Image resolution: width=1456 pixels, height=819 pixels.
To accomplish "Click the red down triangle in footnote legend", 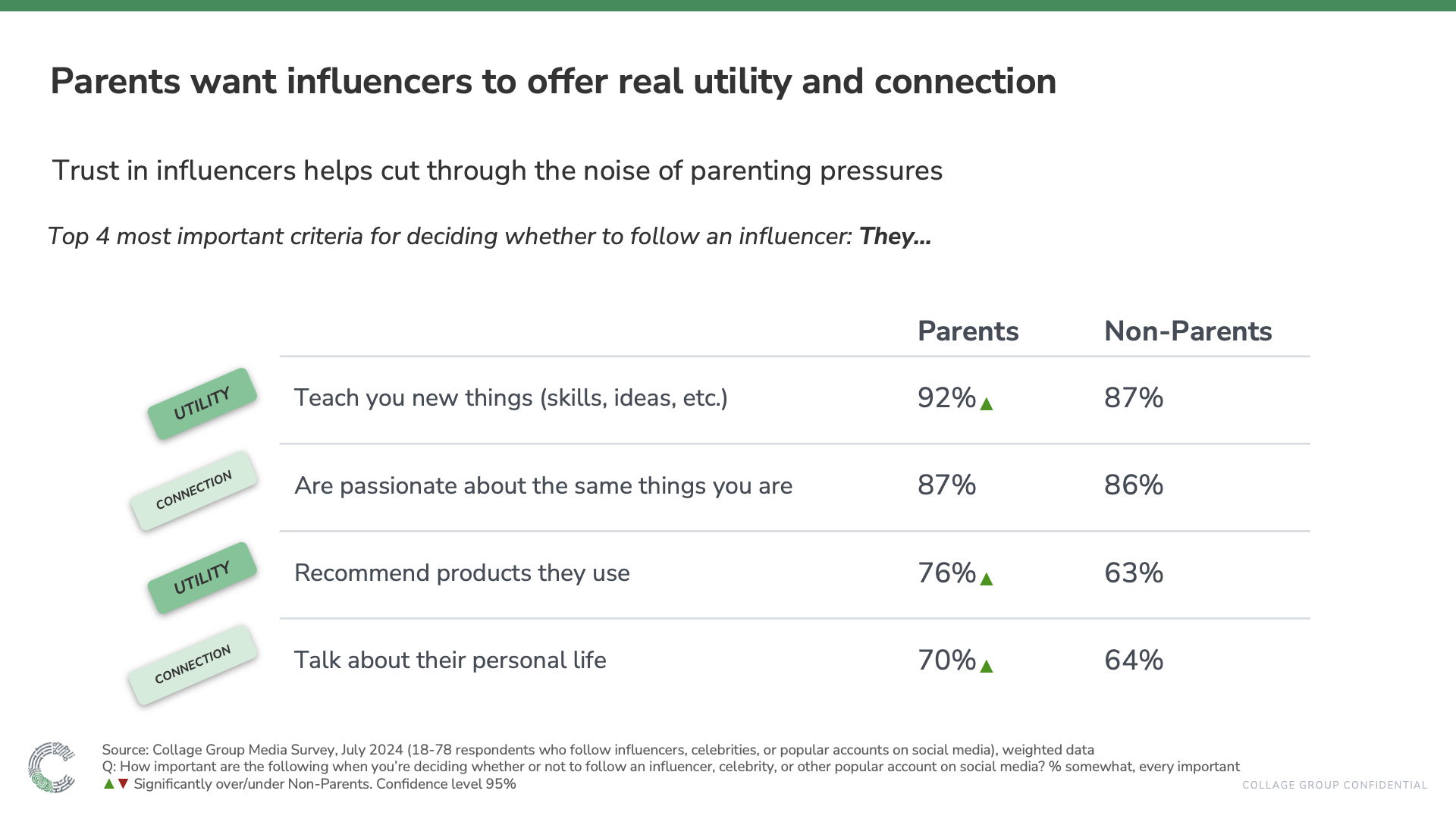I will tap(123, 784).
